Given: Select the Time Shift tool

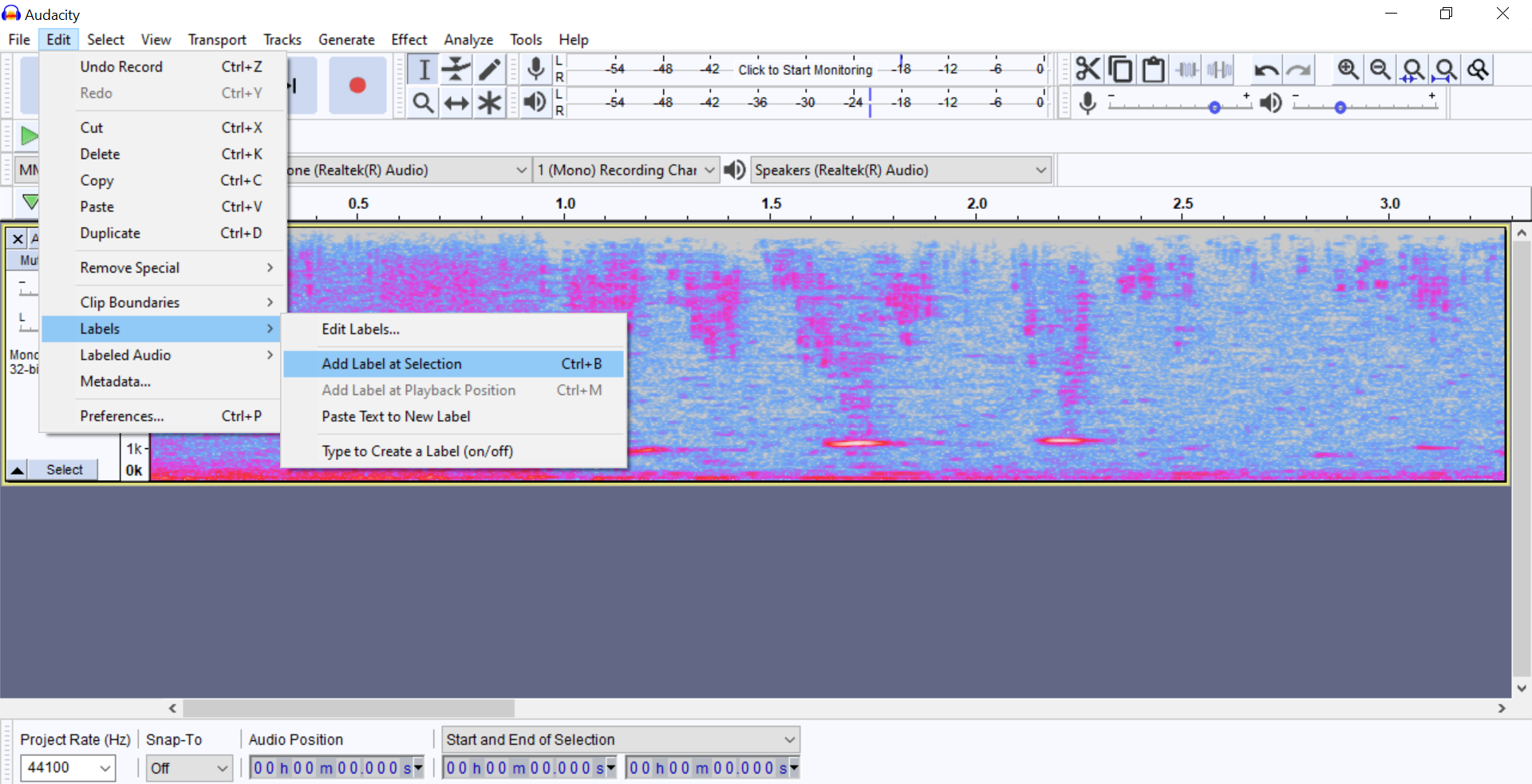Looking at the screenshot, I should [x=456, y=102].
